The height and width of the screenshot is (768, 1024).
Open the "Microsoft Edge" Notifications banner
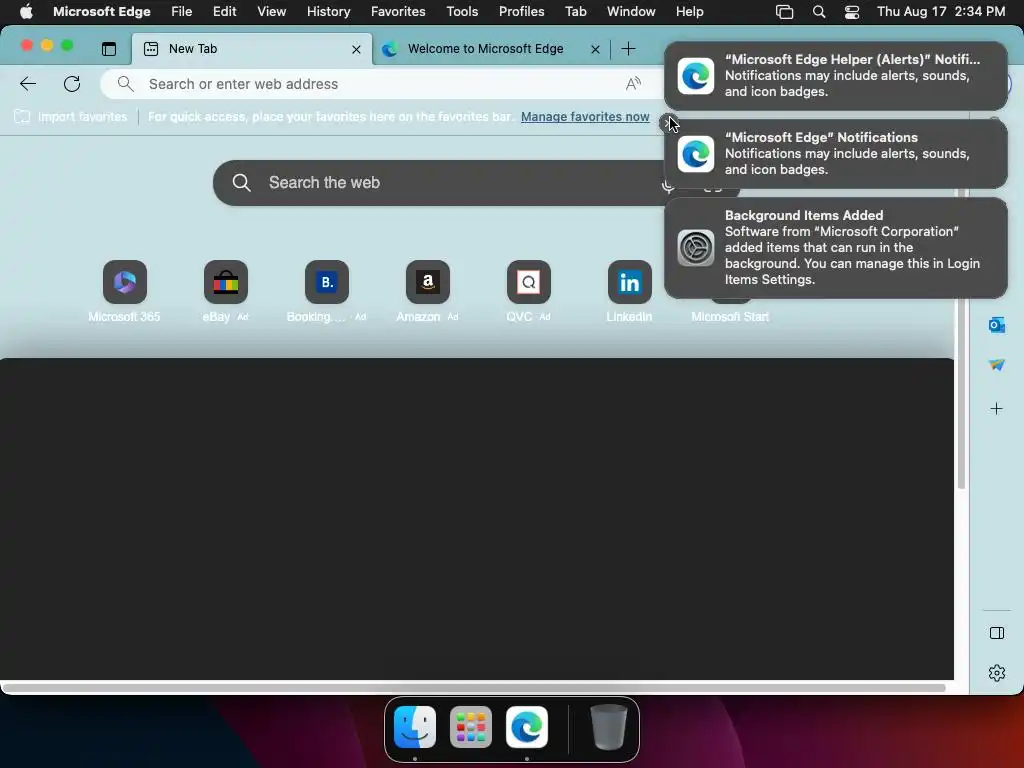[835, 154]
